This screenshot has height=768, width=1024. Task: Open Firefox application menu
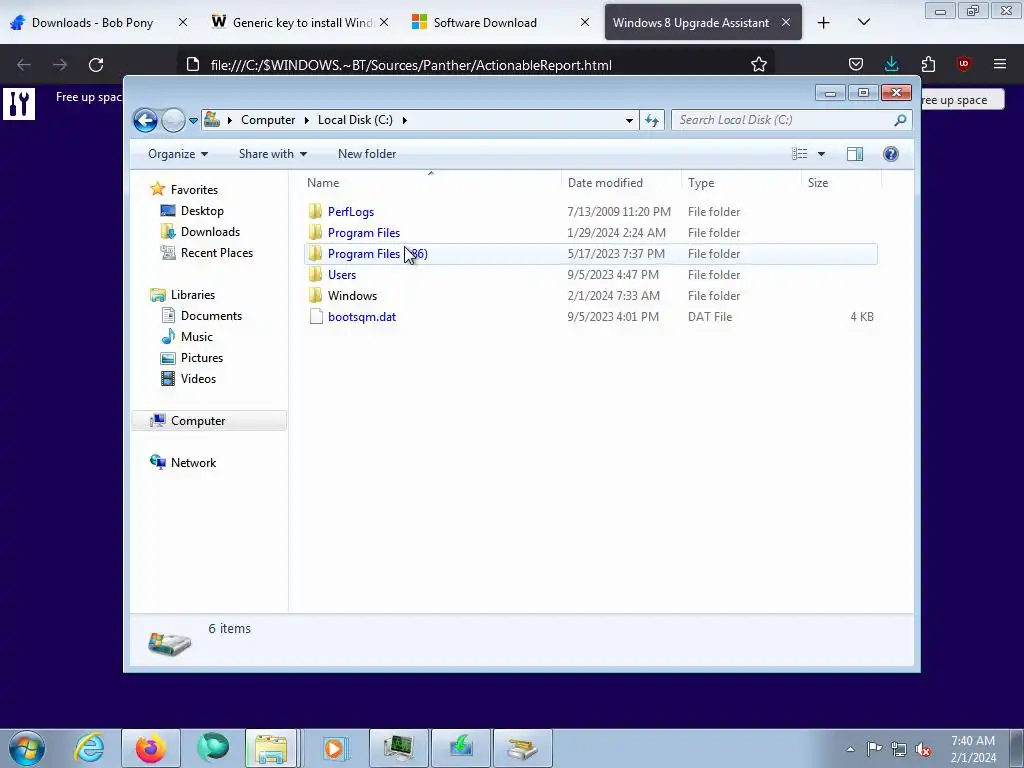1000,65
